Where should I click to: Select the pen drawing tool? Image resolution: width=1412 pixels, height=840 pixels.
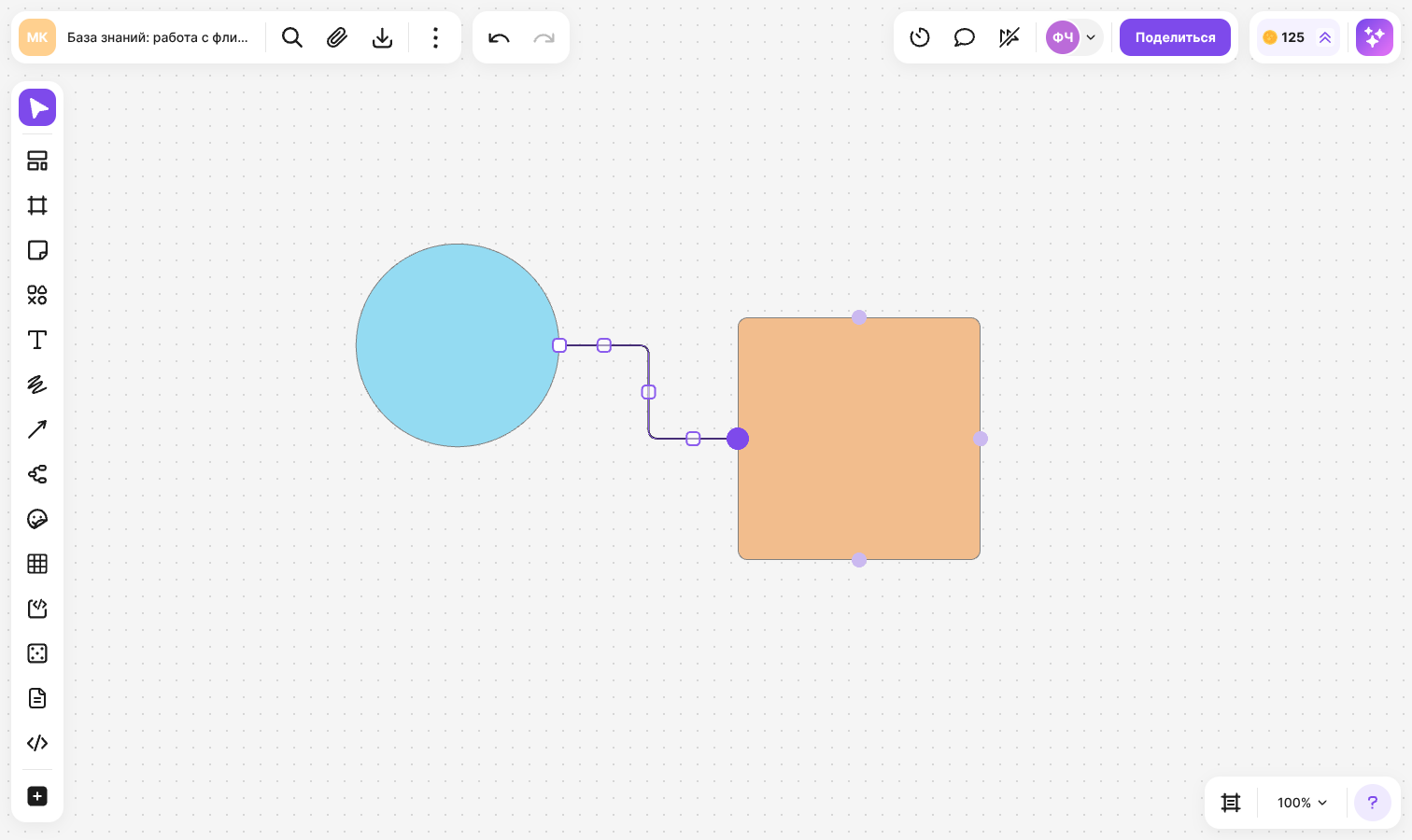pos(37,385)
